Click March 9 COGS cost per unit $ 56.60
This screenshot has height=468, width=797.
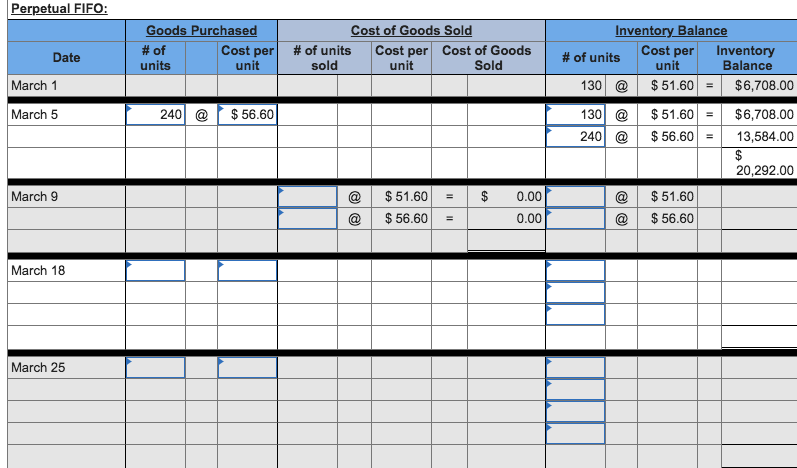(406, 219)
